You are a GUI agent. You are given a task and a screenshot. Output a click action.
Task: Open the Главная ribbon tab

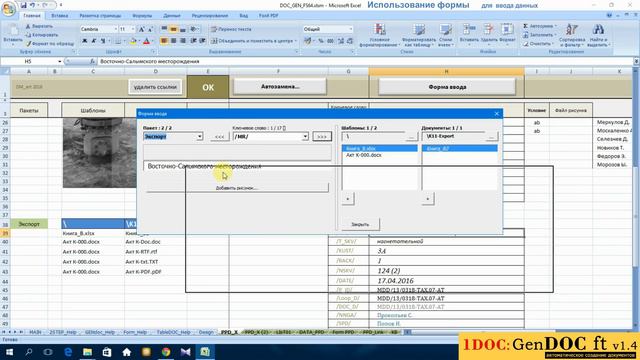(x=31, y=16)
